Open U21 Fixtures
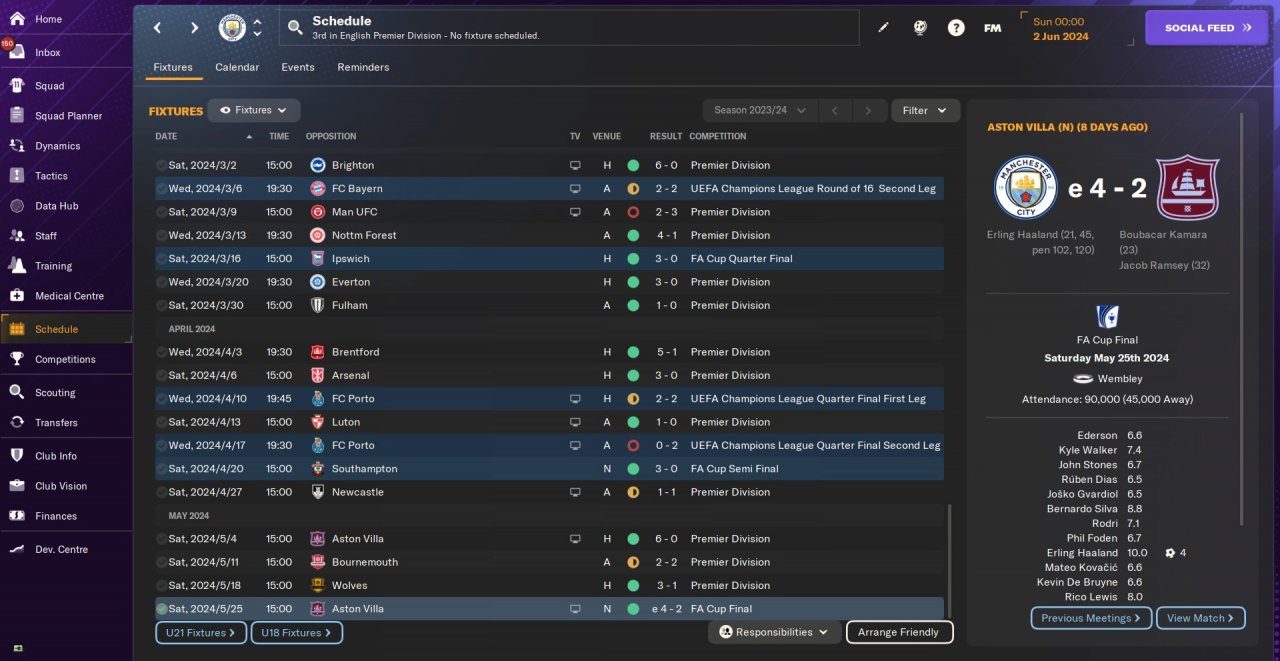 (x=200, y=632)
